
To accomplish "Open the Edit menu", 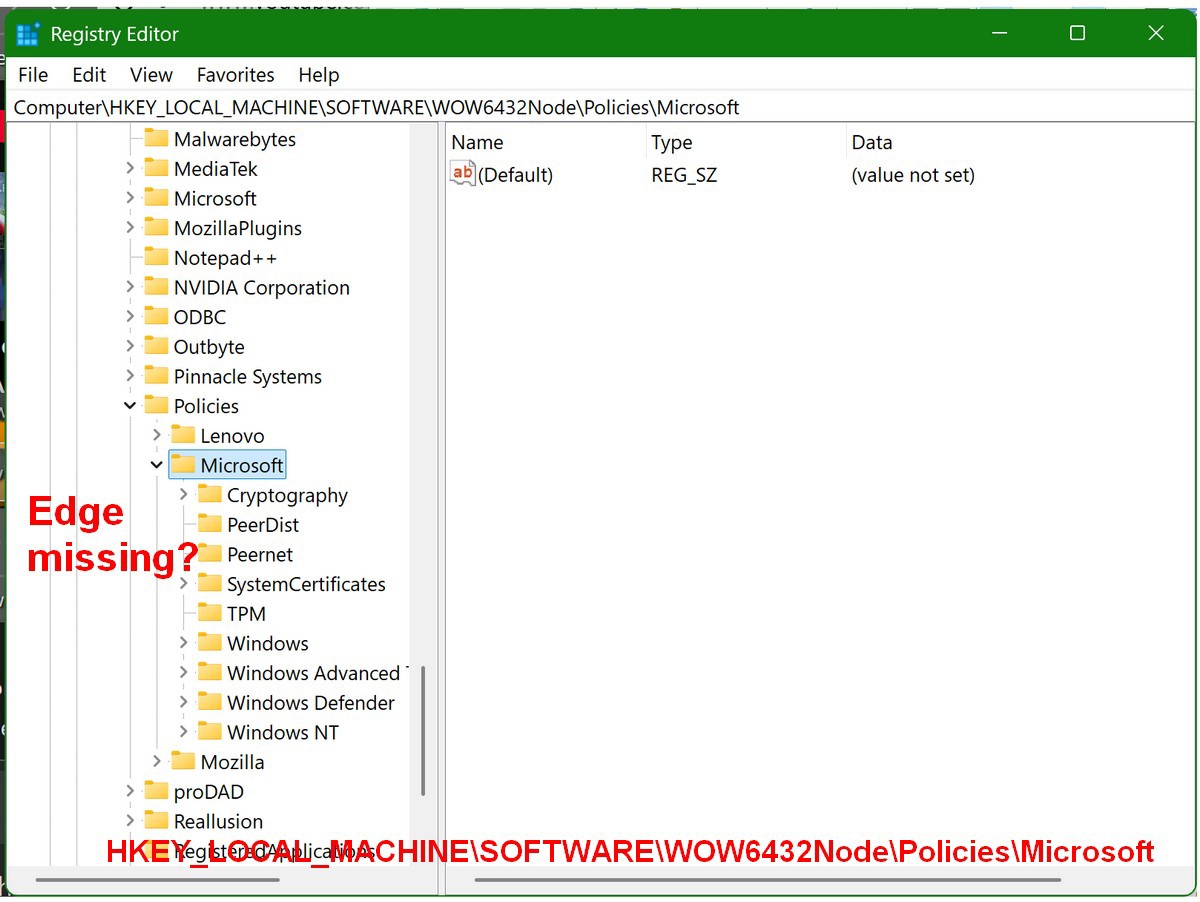I will [x=89, y=75].
